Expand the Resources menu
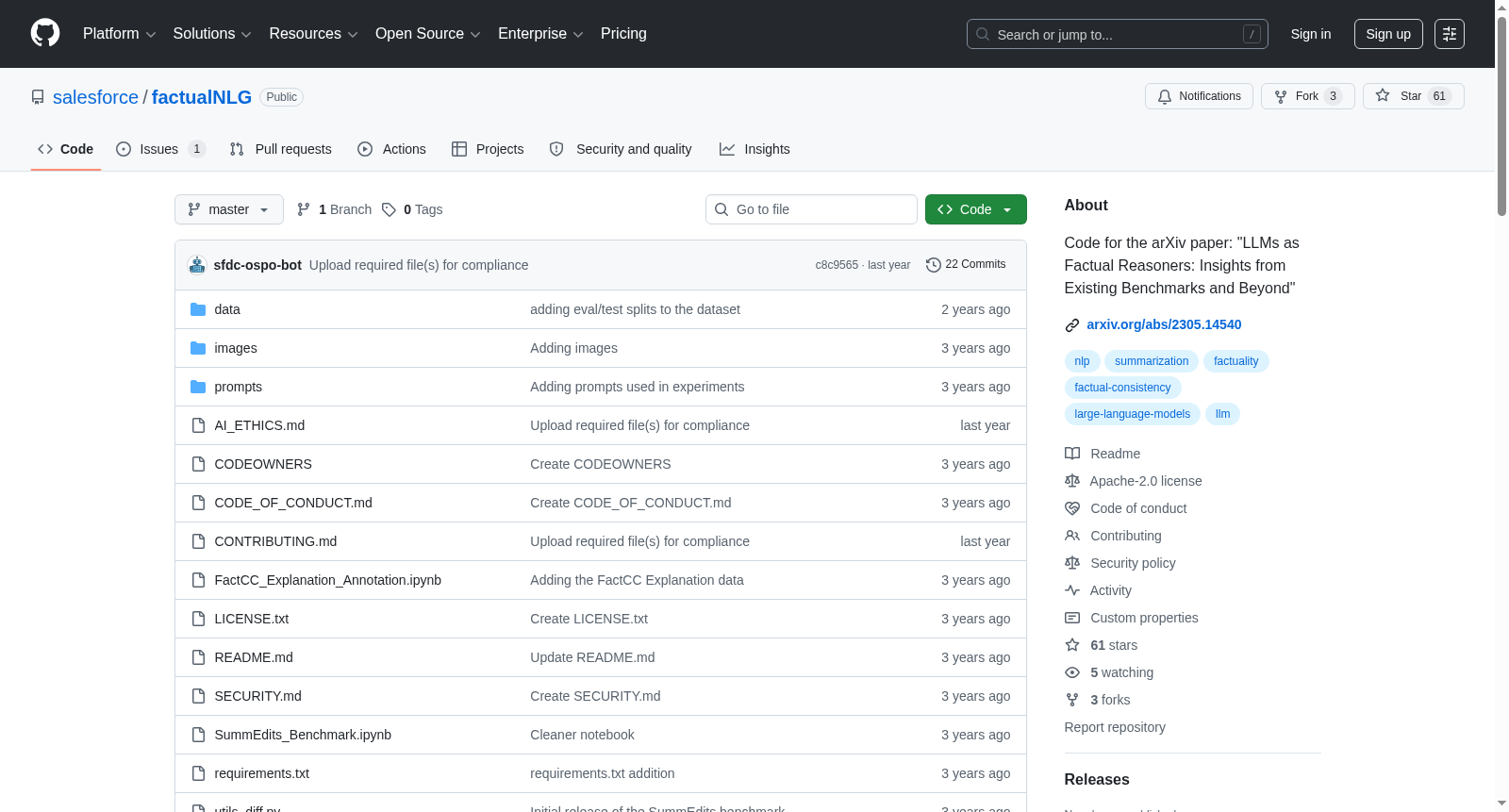Image resolution: width=1509 pixels, height=812 pixels. pyautogui.click(x=313, y=34)
